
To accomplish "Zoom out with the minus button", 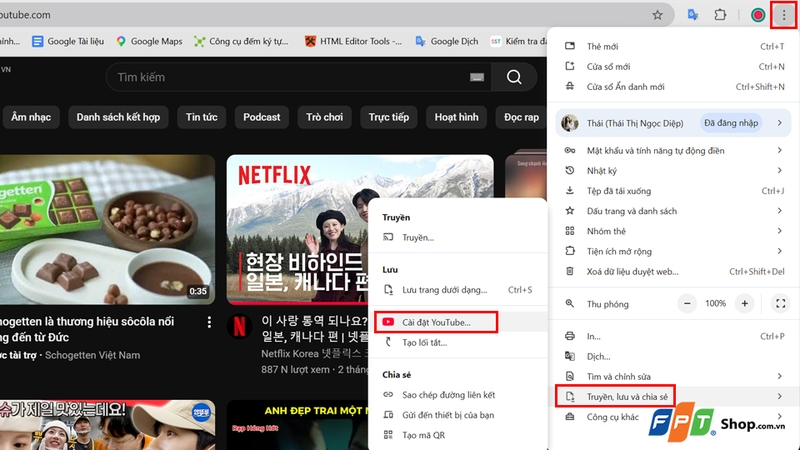I will pyautogui.click(x=687, y=304).
